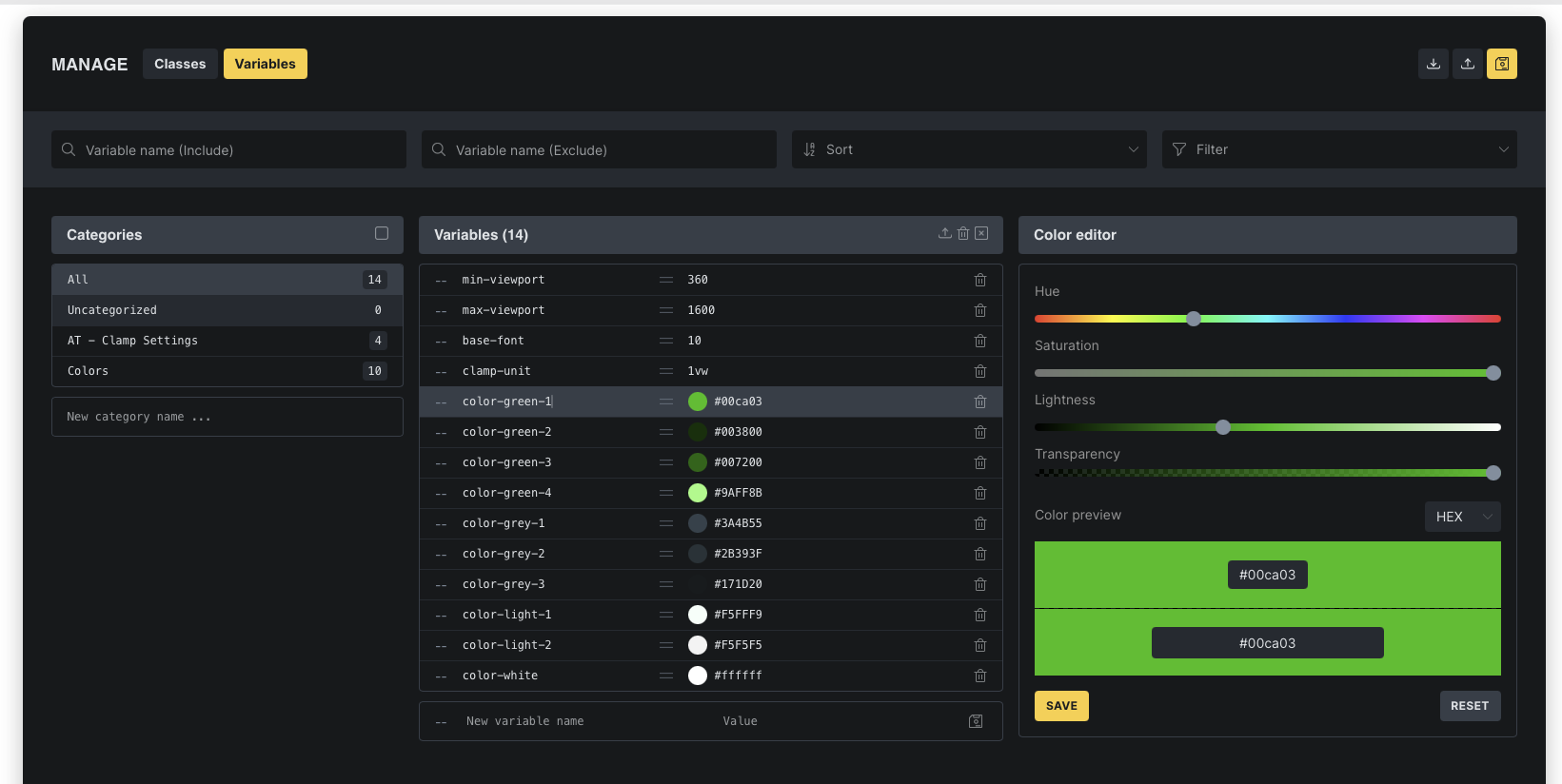
Task: Switch to the Classes tab
Action: [x=180, y=64]
